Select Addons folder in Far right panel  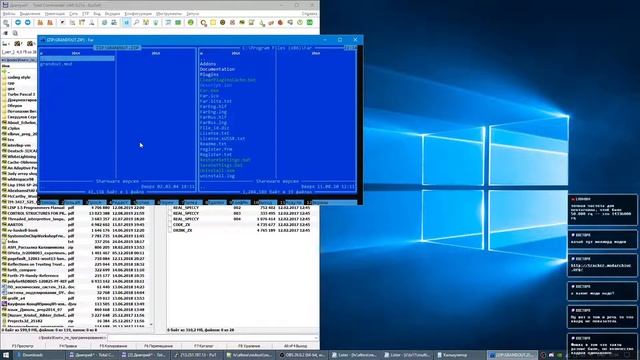pos(208,64)
